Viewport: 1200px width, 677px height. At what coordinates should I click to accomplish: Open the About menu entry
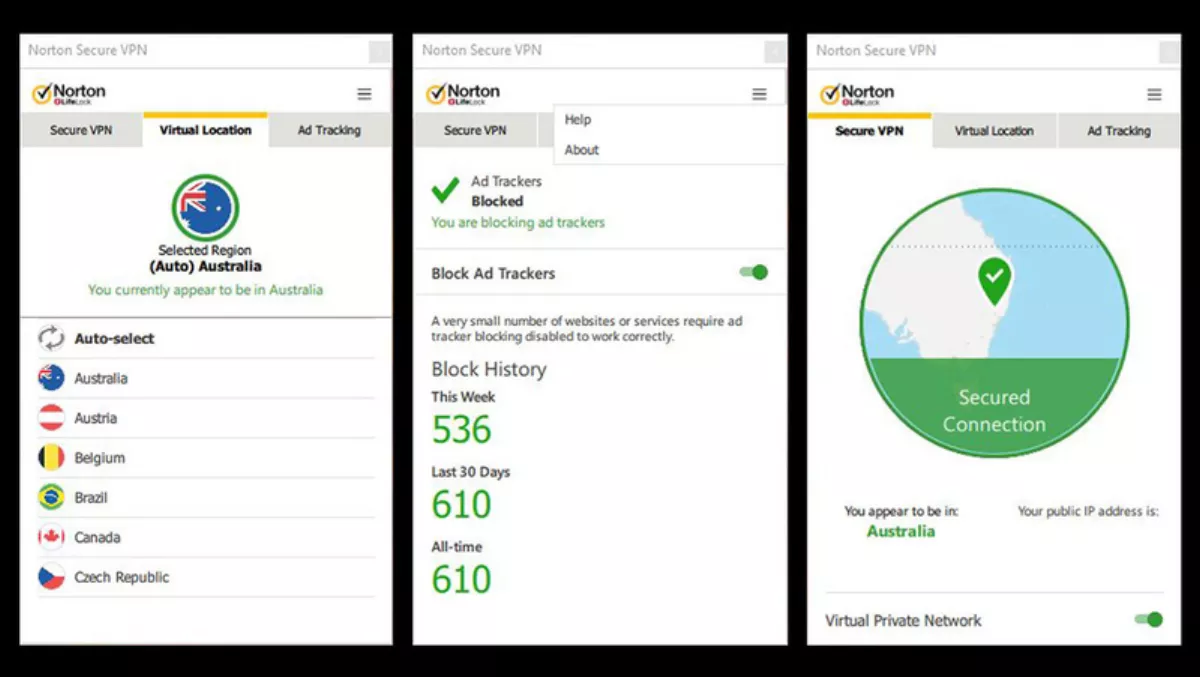[x=581, y=150]
